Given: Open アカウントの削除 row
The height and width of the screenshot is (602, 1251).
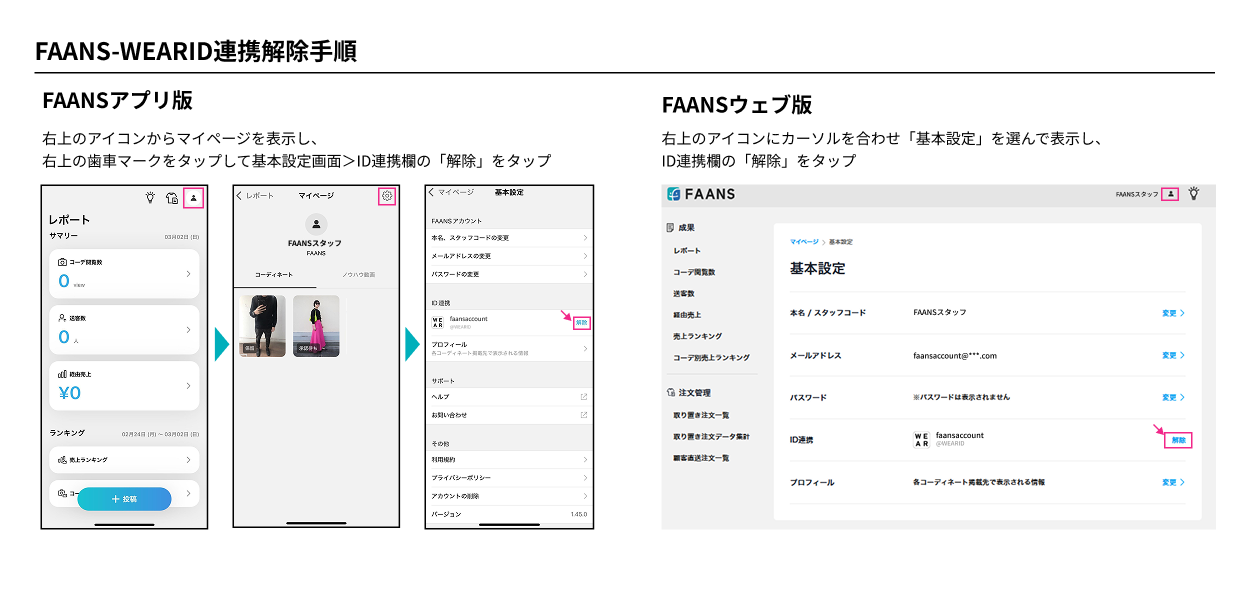Looking at the screenshot, I should click(509, 496).
